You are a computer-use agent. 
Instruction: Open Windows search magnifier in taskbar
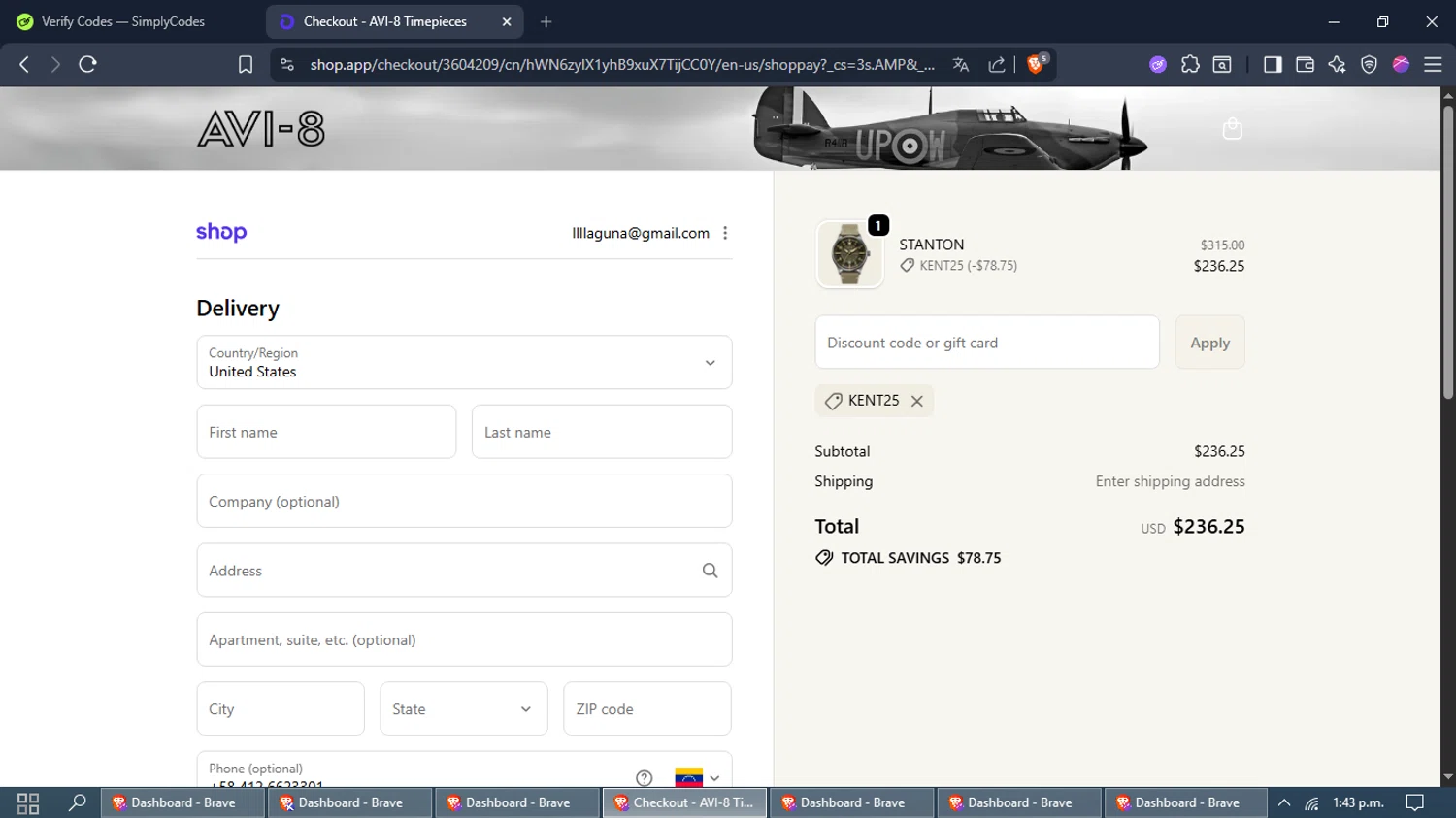coord(78,802)
